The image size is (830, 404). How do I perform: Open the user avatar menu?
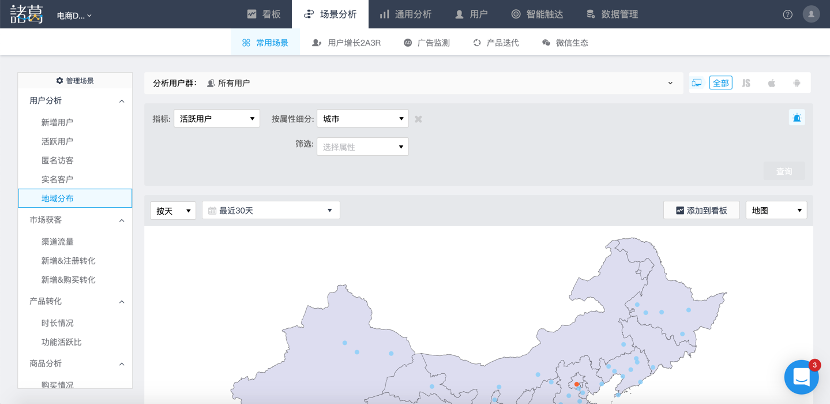click(811, 14)
